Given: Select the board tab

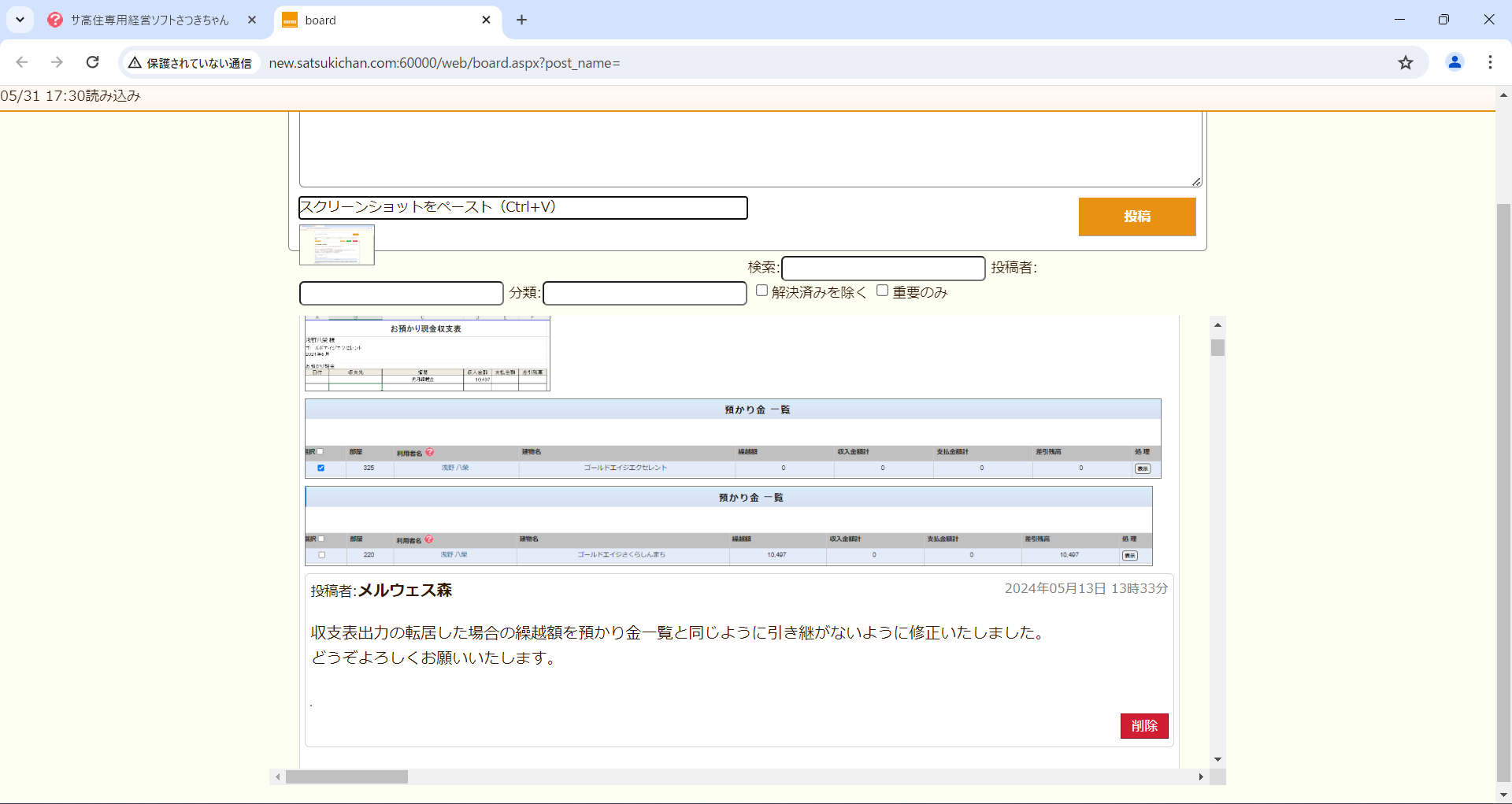Looking at the screenshot, I should click(378, 20).
